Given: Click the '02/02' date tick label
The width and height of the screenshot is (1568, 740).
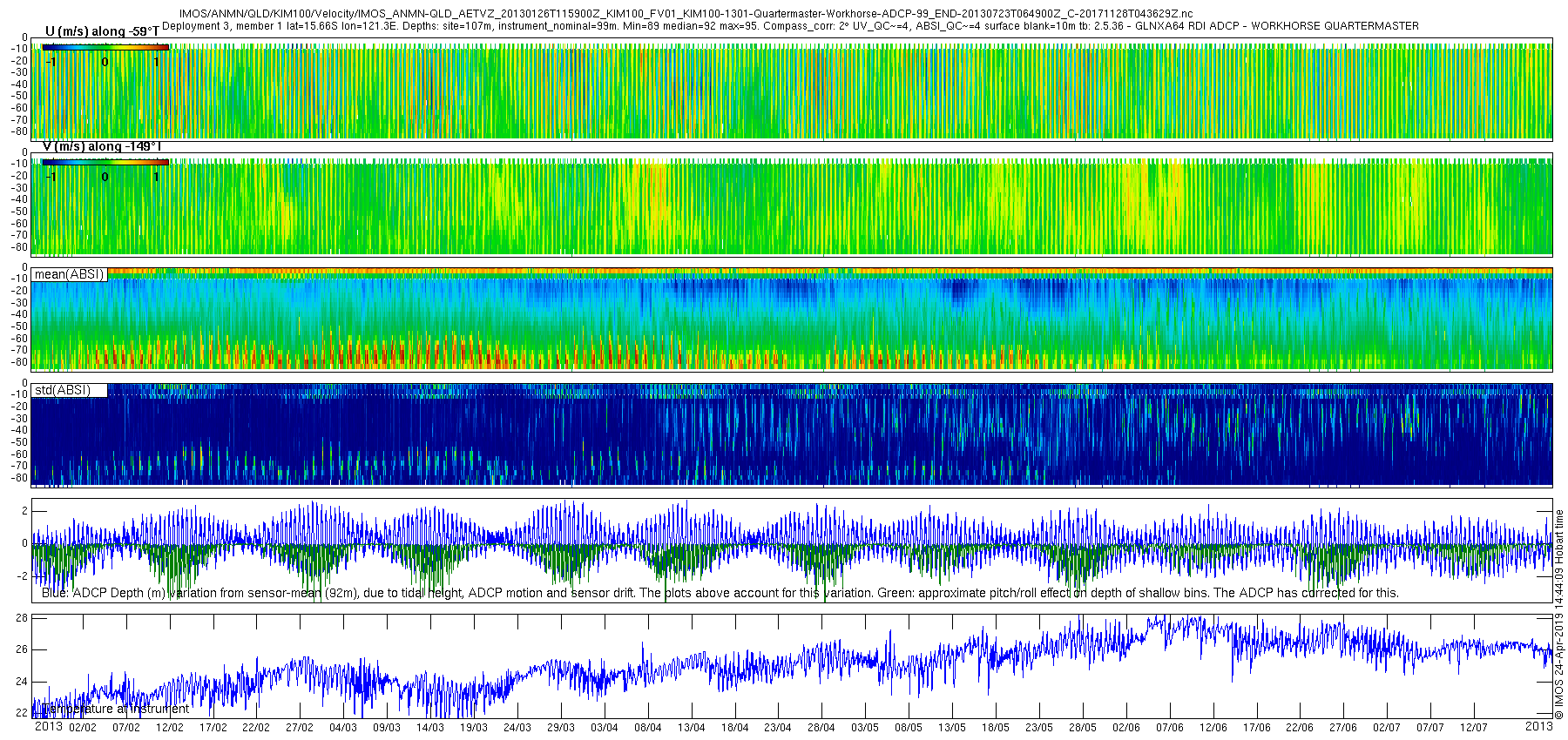Looking at the screenshot, I should 83,728.
